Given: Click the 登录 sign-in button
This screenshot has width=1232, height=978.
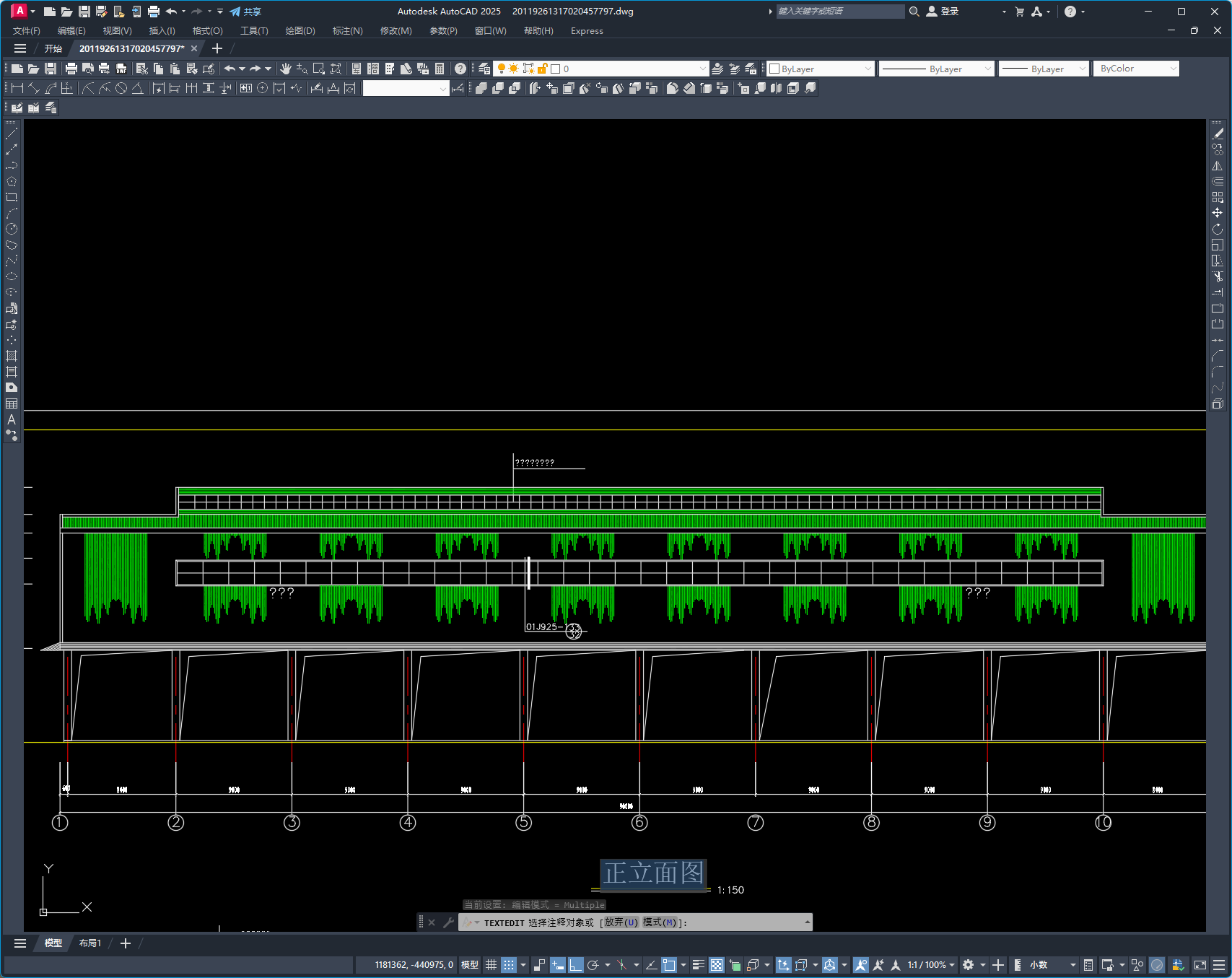Looking at the screenshot, I should (943, 12).
